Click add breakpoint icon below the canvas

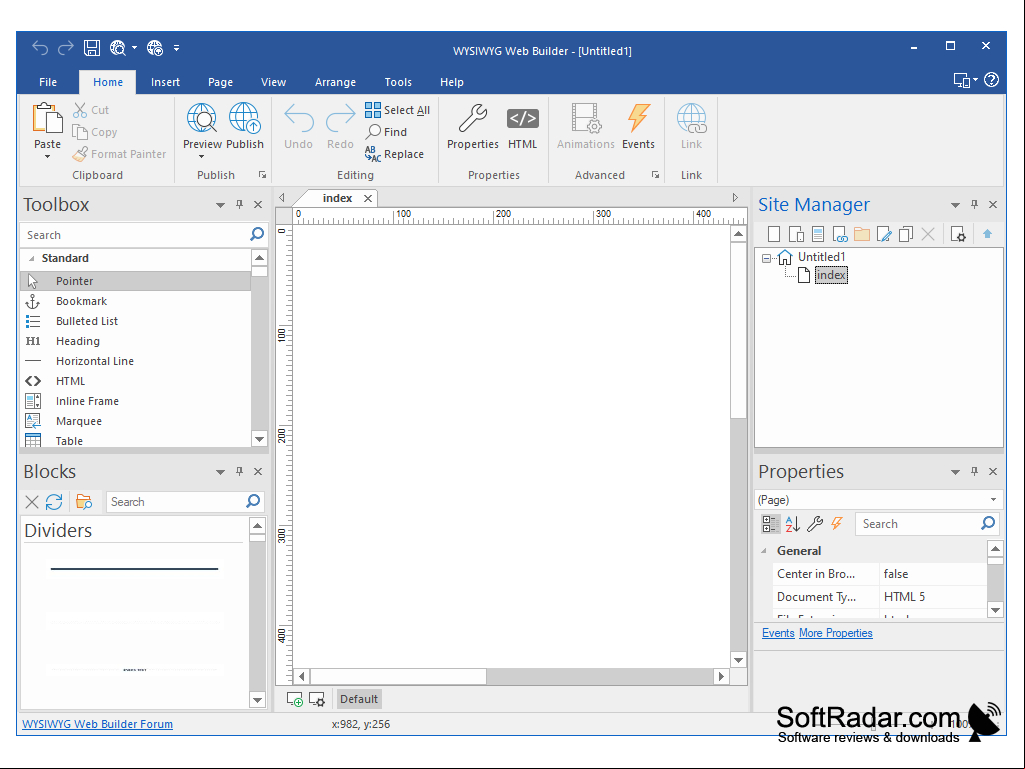point(295,699)
